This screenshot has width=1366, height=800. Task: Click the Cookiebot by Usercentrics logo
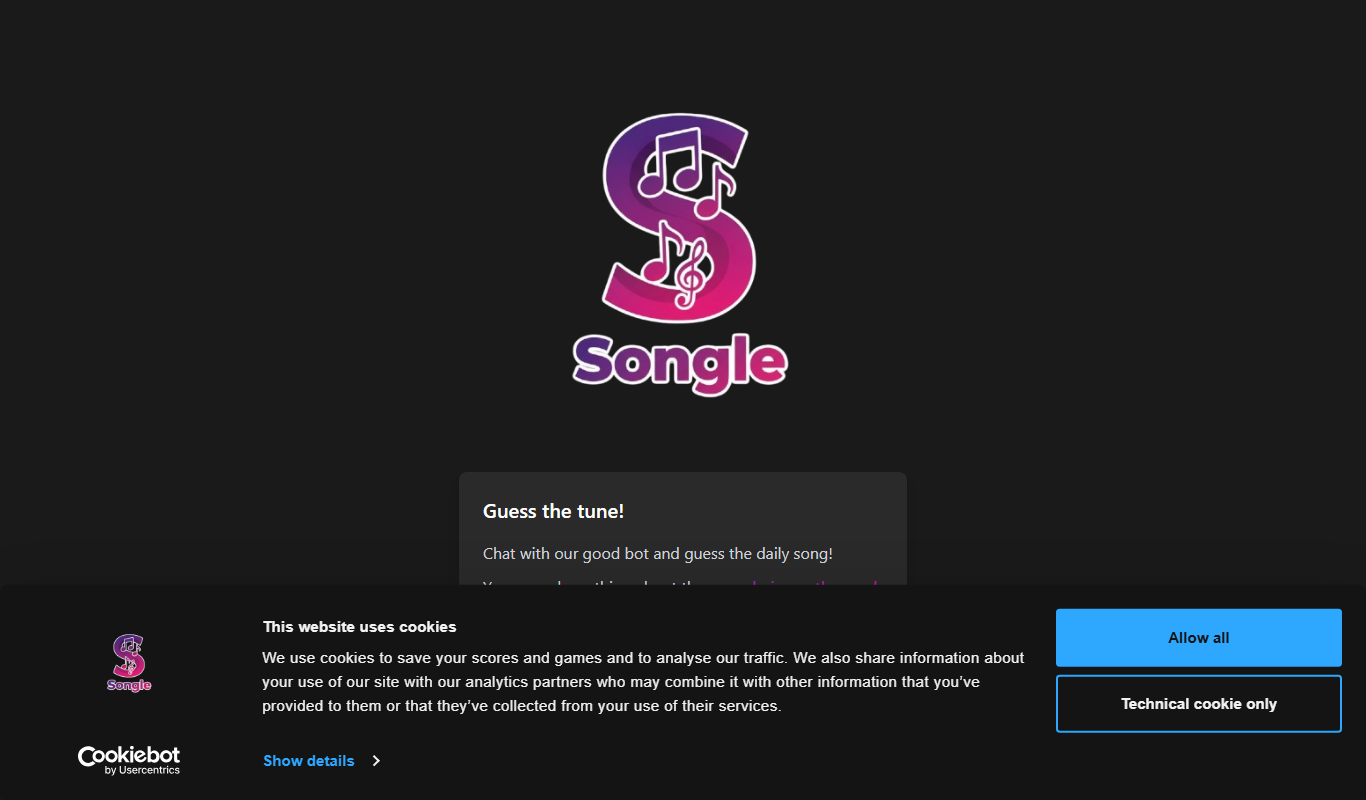129,760
